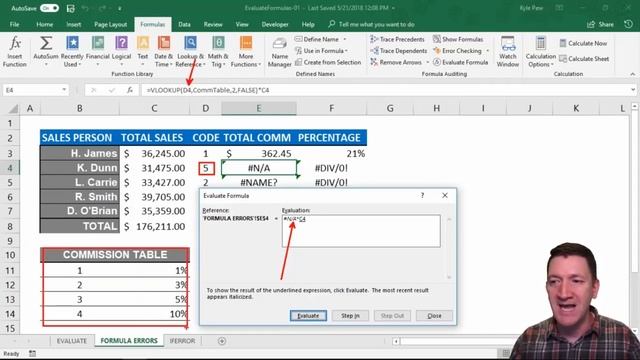Click the help question mark in dialog
This screenshot has width=640, height=360.
[x=422, y=196]
